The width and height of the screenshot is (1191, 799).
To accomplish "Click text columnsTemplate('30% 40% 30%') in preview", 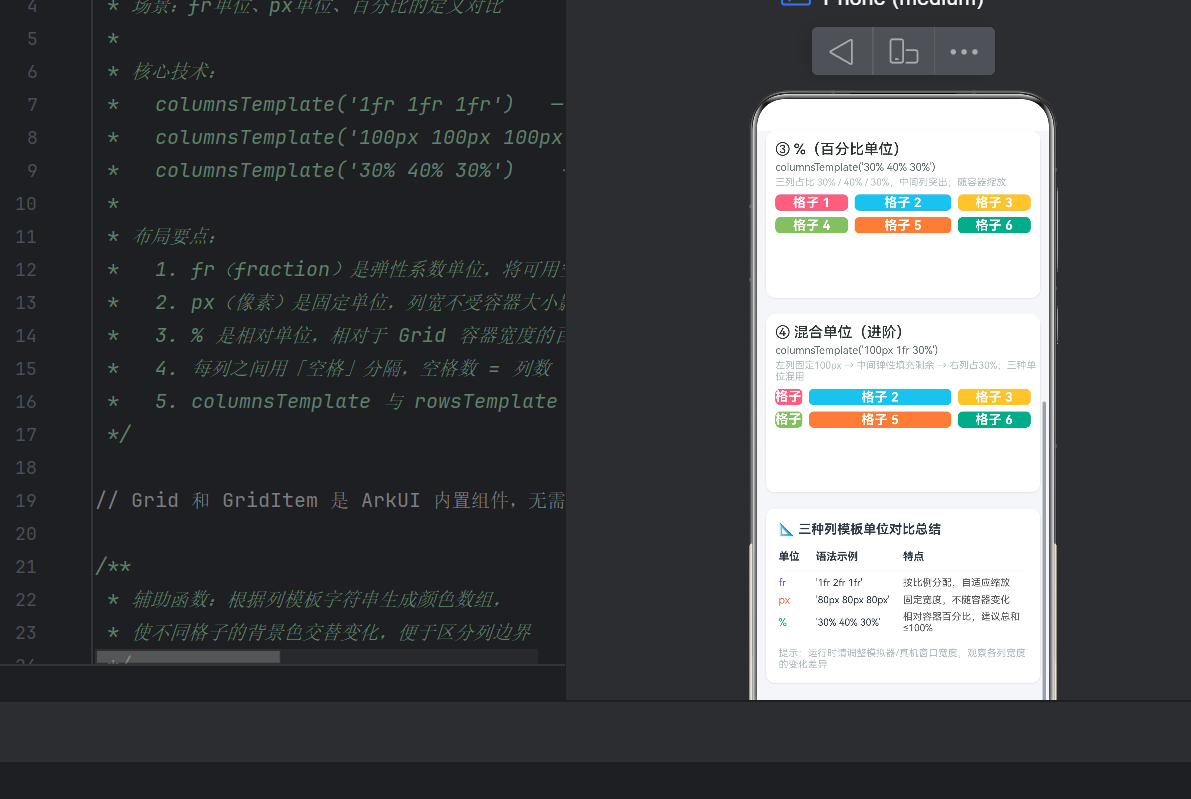I will coord(855,167).
